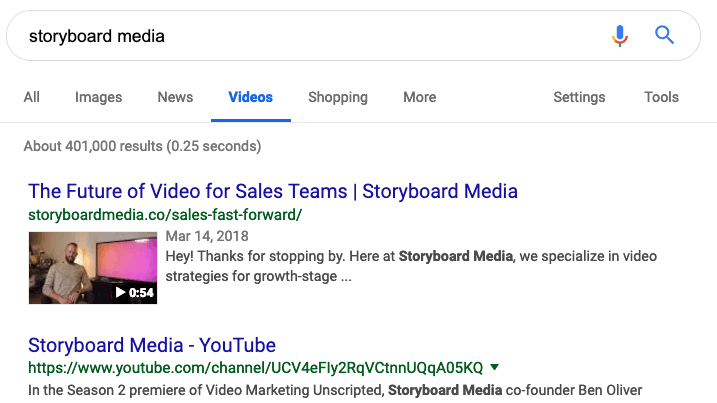Switch to the All results tab
The width and height of the screenshot is (717, 403).
32,97
